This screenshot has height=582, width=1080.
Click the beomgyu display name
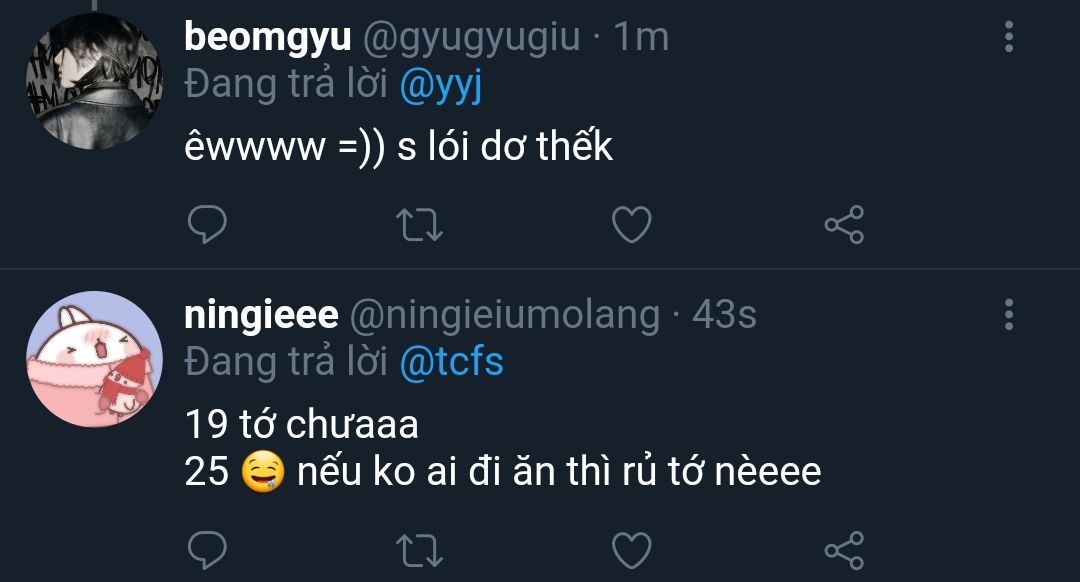point(267,38)
